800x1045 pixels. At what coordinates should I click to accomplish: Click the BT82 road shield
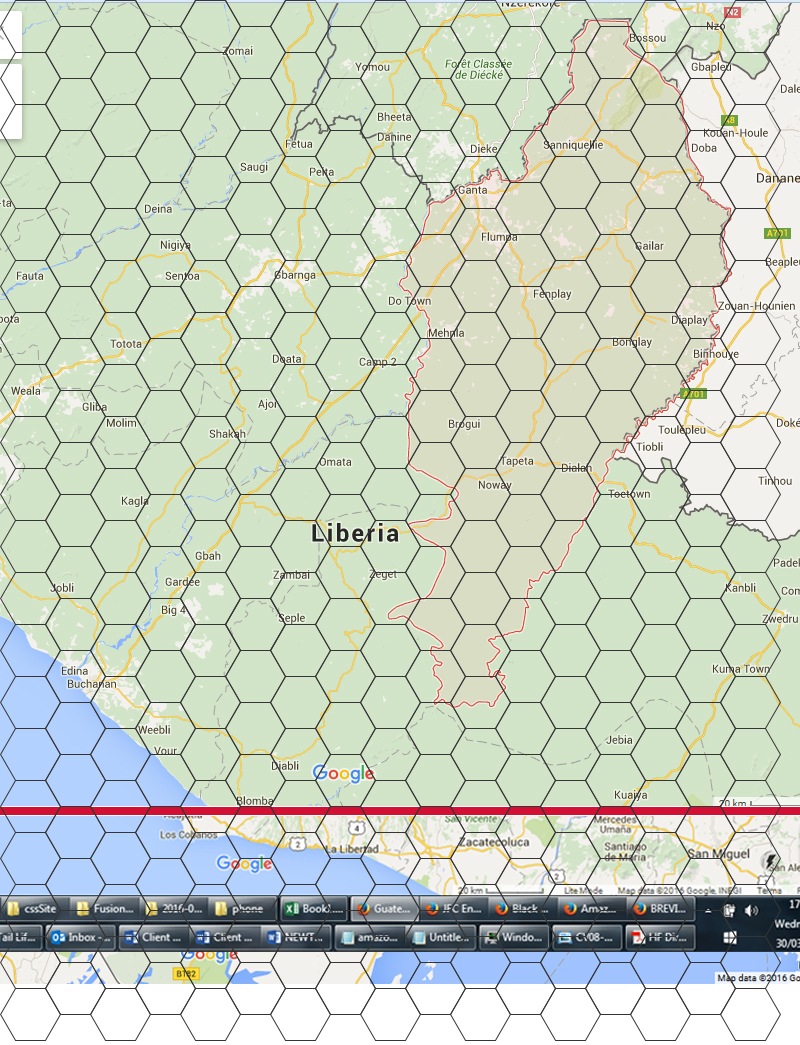[x=186, y=974]
